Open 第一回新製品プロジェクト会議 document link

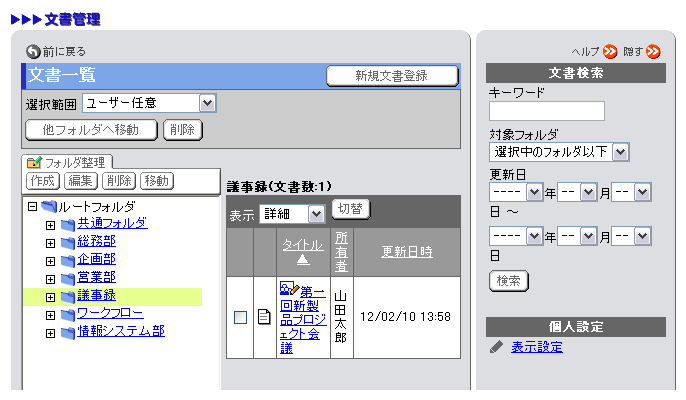coord(303,319)
